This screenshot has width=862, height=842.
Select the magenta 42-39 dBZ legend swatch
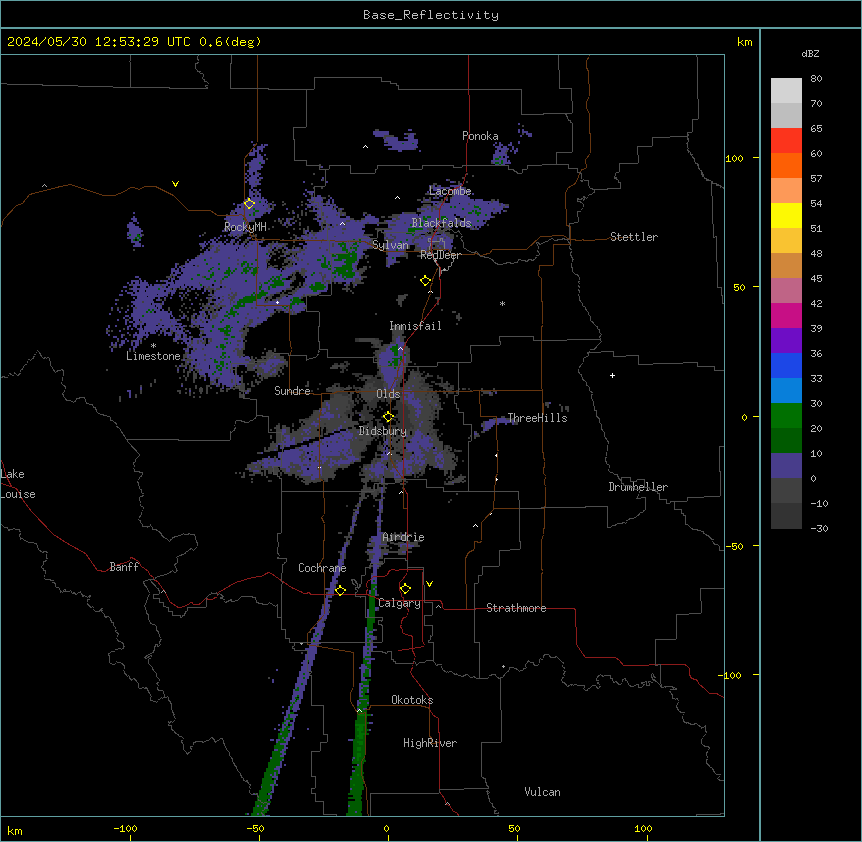786,315
